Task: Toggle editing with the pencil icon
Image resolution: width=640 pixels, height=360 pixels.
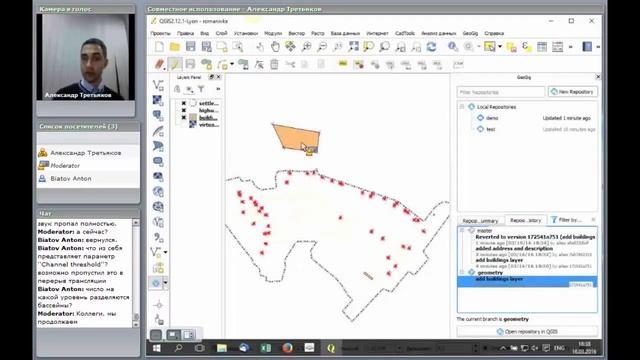Action: pos(175,64)
